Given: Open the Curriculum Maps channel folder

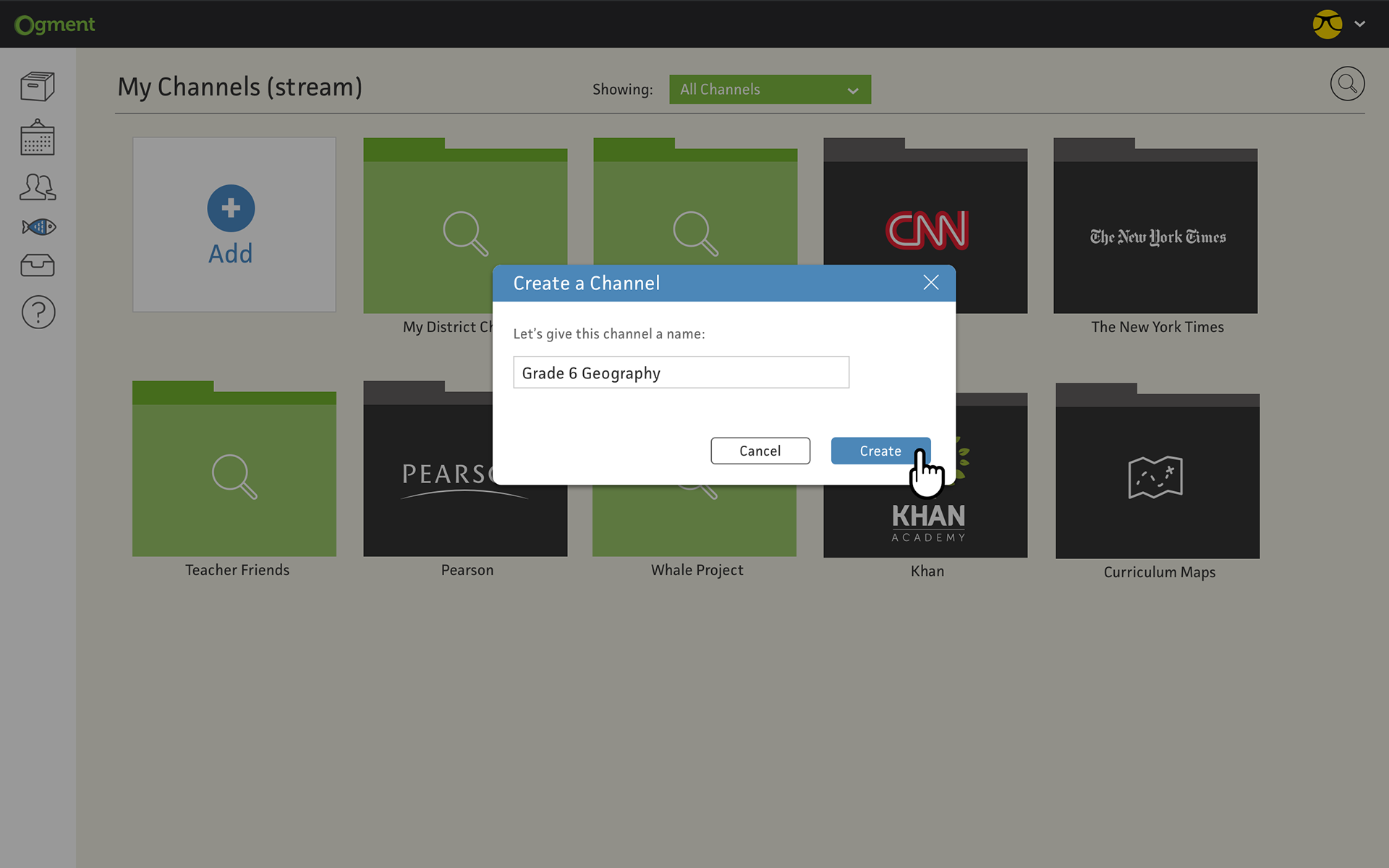Looking at the screenshot, I should click(1157, 471).
